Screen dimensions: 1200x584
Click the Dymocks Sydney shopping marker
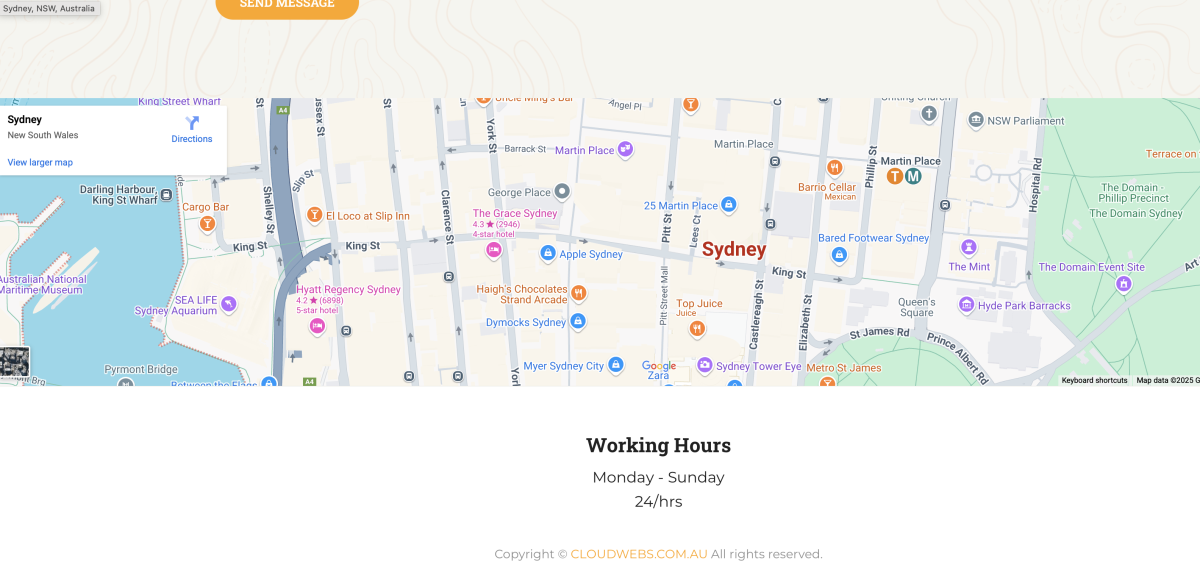[x=578, y=322]
